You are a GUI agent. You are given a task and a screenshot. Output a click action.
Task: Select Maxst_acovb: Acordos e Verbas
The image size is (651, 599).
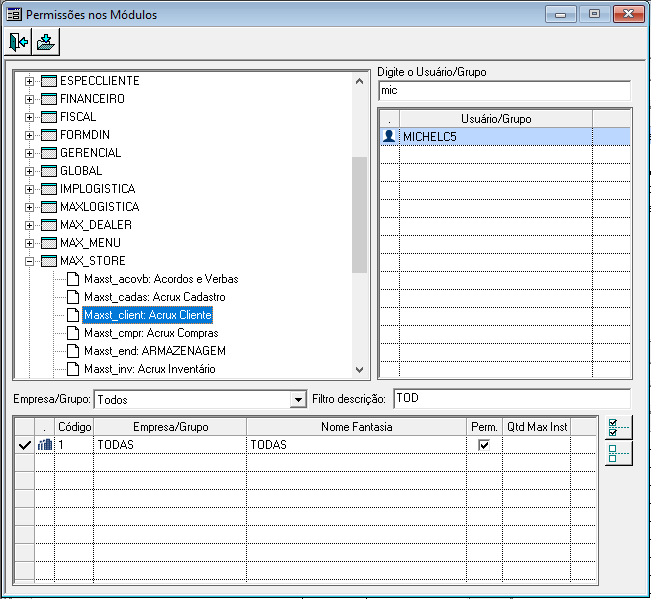(161, 279)
